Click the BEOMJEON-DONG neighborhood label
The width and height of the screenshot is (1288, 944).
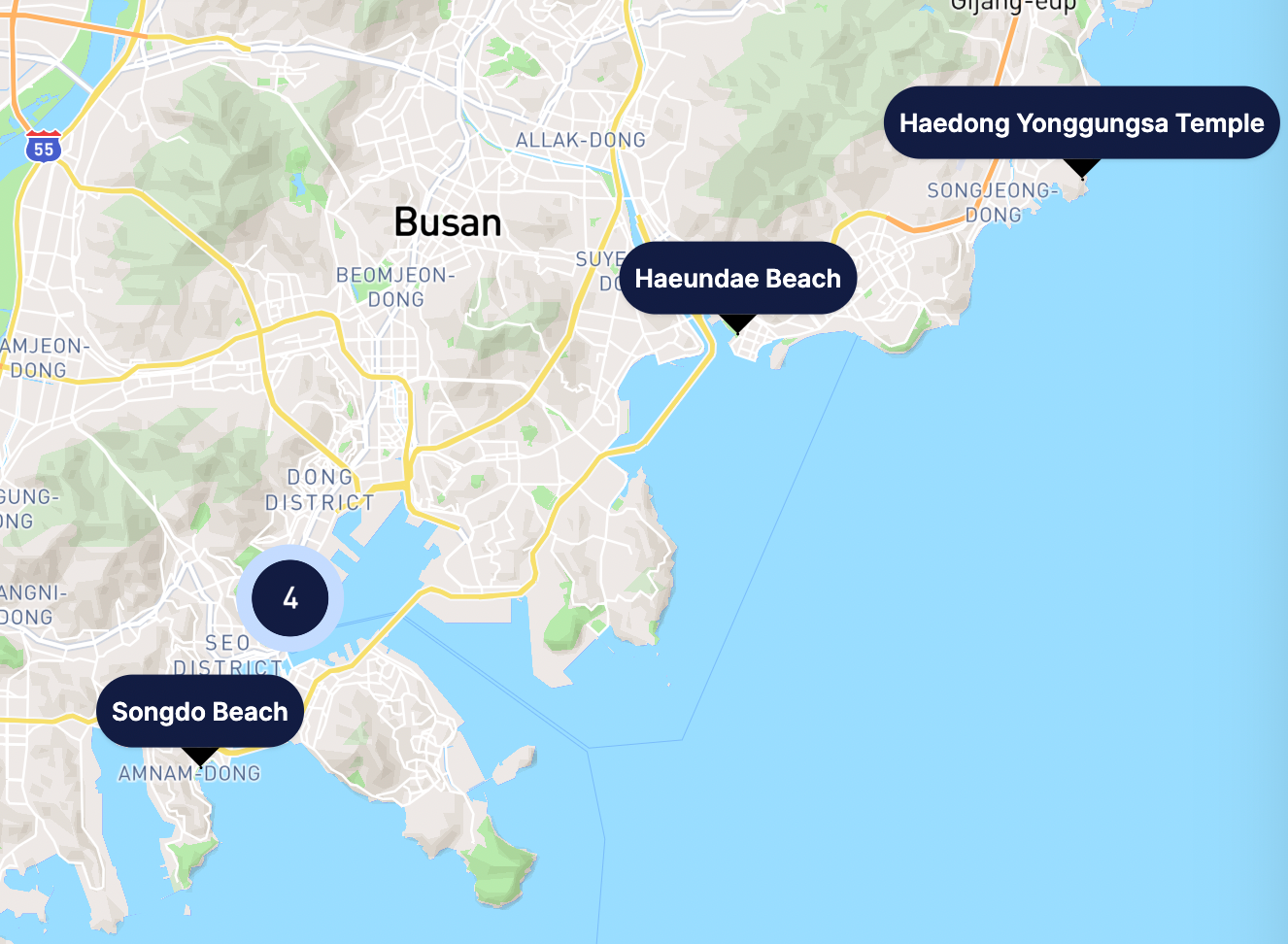pos(395,287)
